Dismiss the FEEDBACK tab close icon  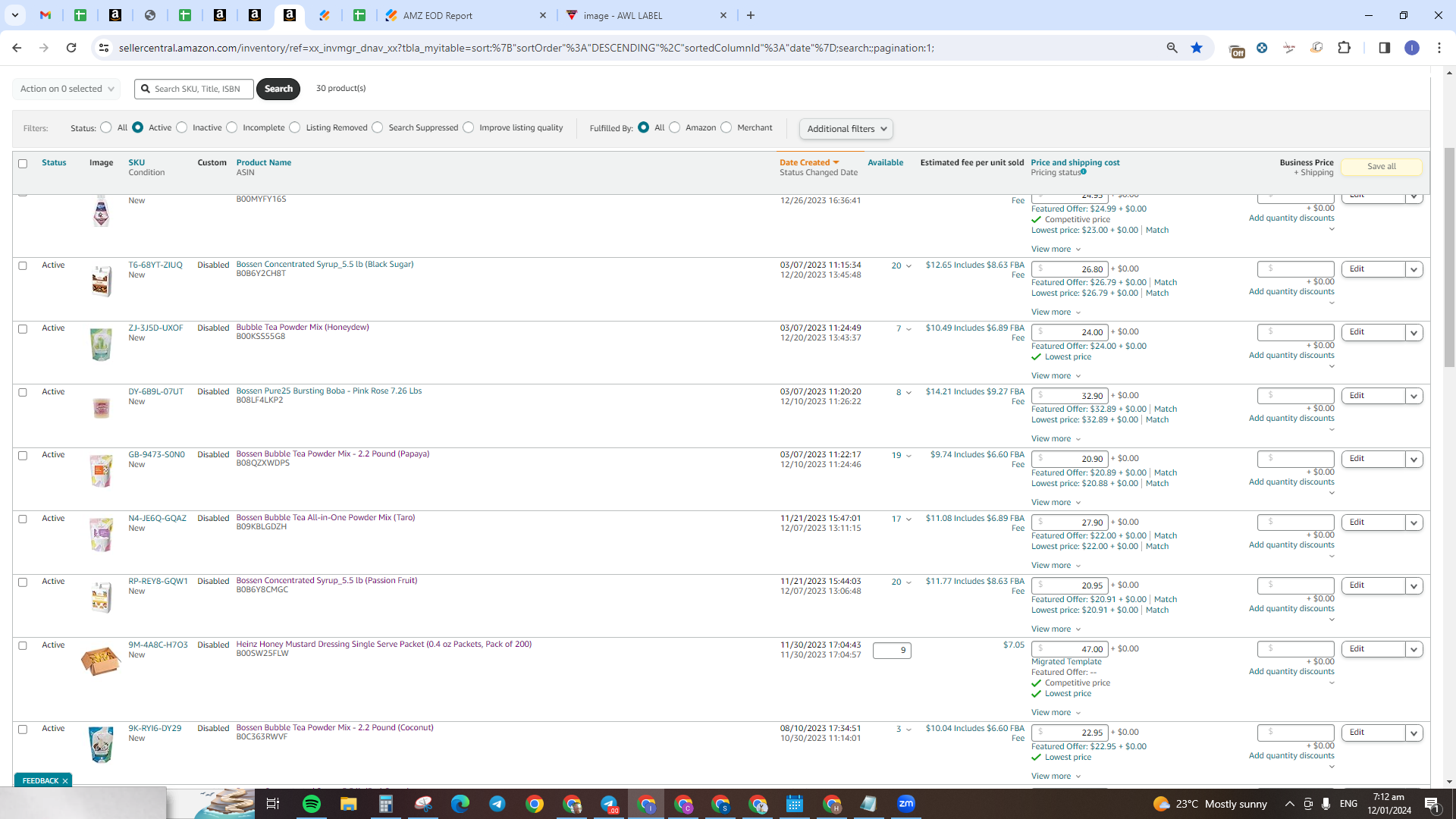coord(65,780)
